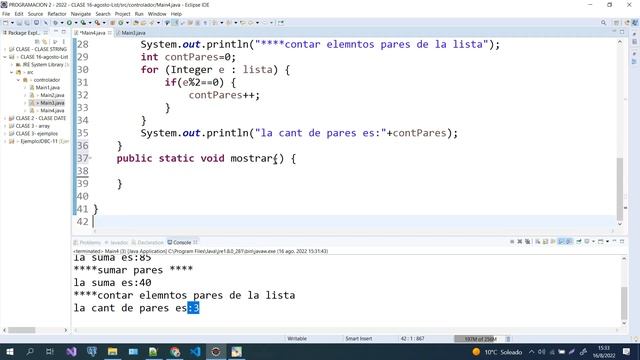Click the Debug bug icon in the toolbar
This screenshot has height=360, width=640.
55,23
